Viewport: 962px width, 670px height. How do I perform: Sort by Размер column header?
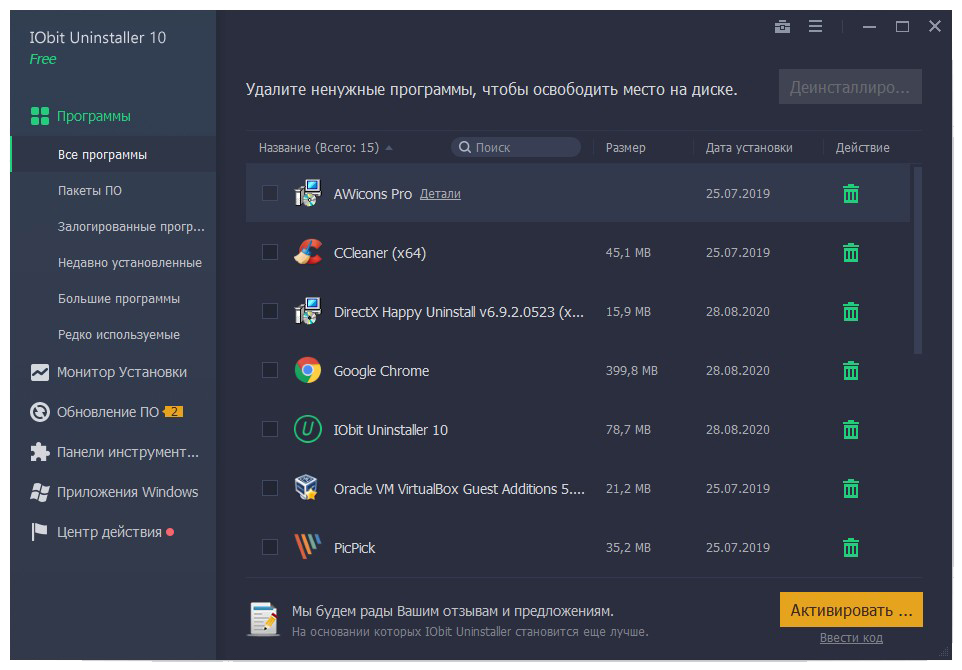pos(626,148)
